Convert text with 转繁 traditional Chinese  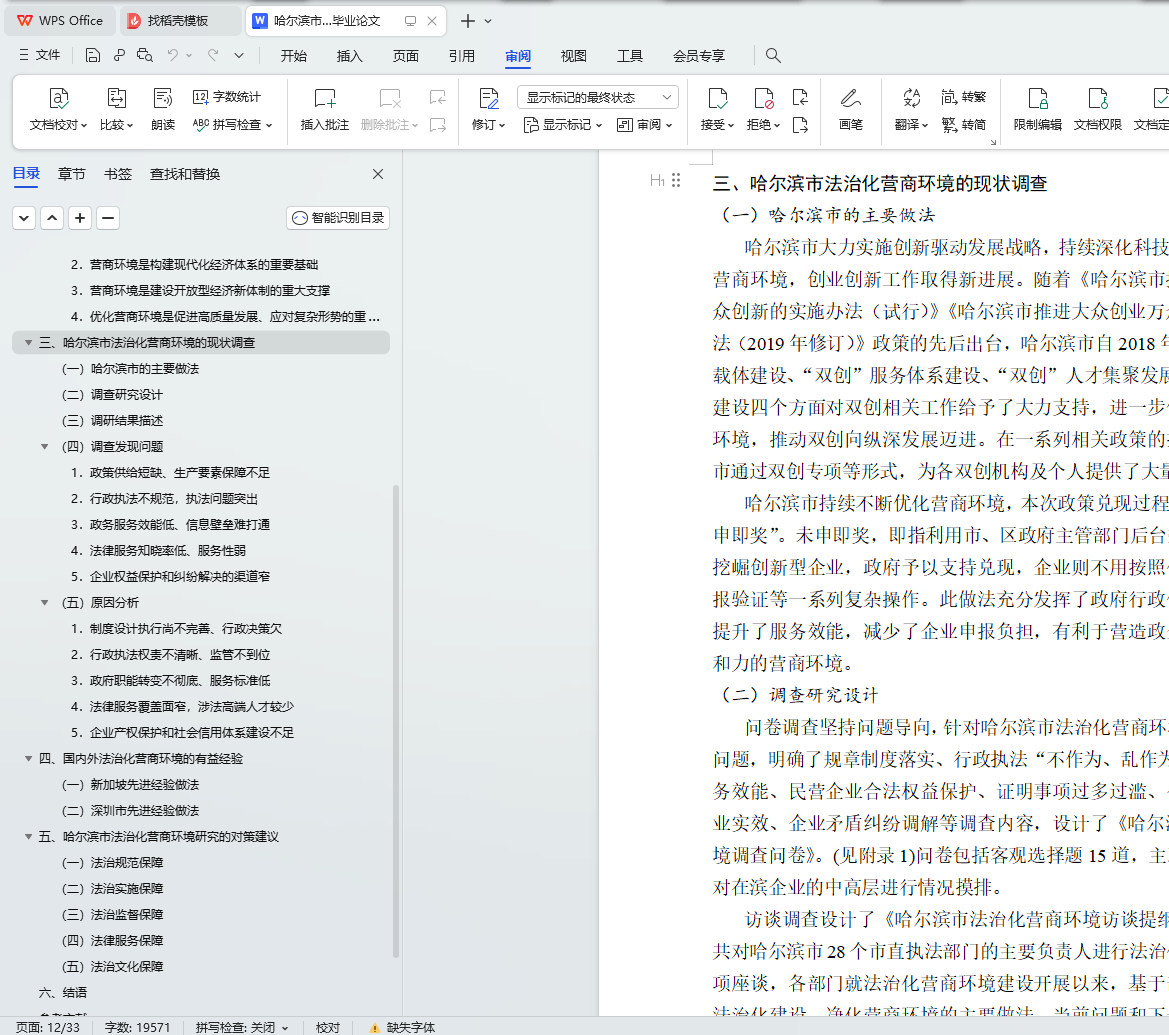963,97
